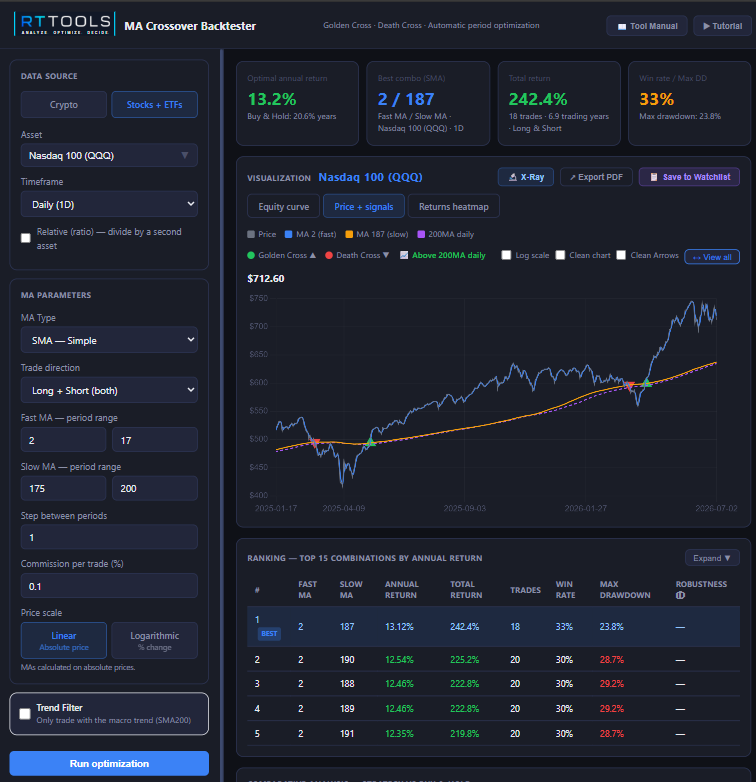This screenshot has height=782, width=756.
Task: Click Optimal annual return 13.2% card
Action: pos(297,104)
